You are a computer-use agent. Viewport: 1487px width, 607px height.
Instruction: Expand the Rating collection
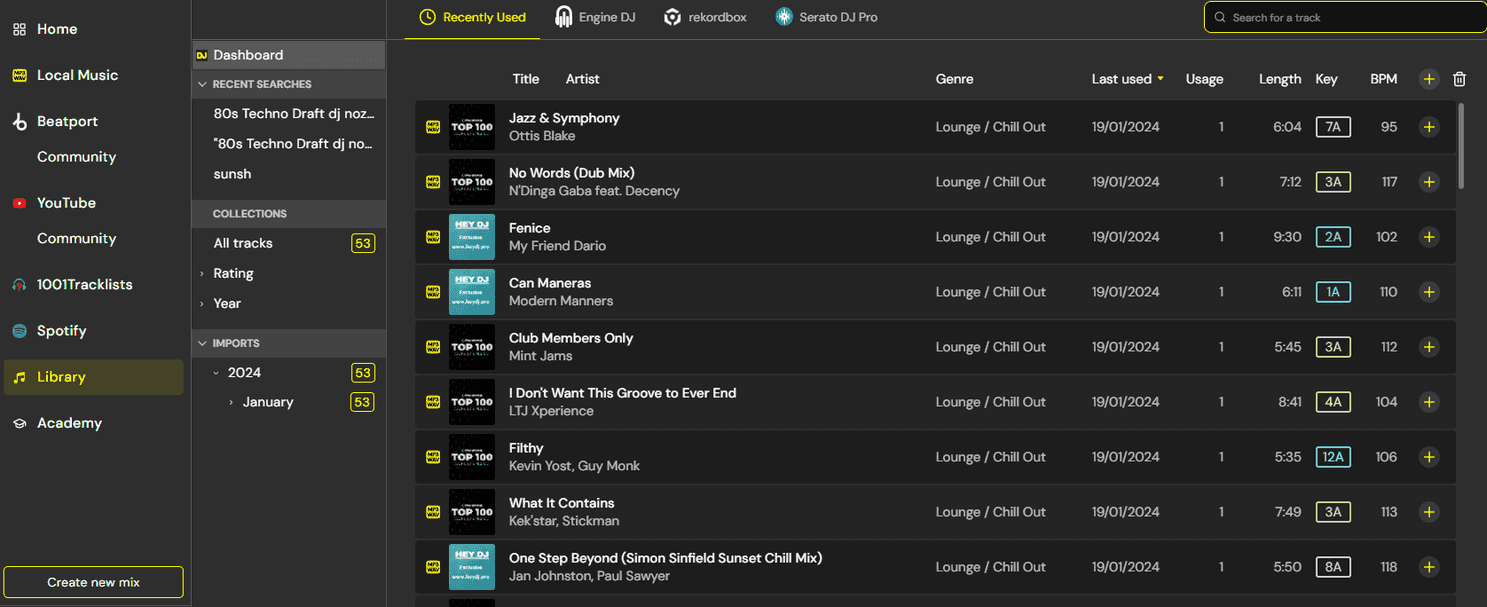pos(203,273)
